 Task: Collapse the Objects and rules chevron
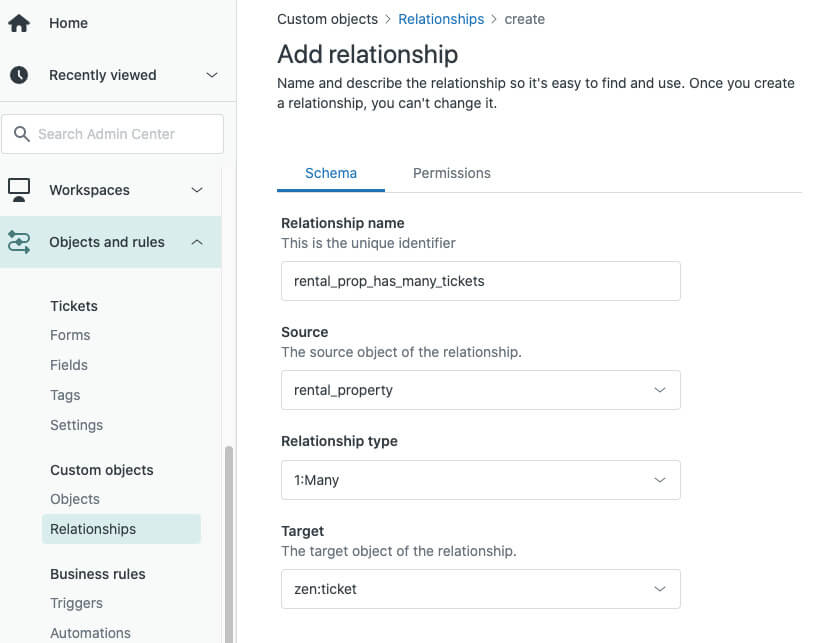pos(197,242)
